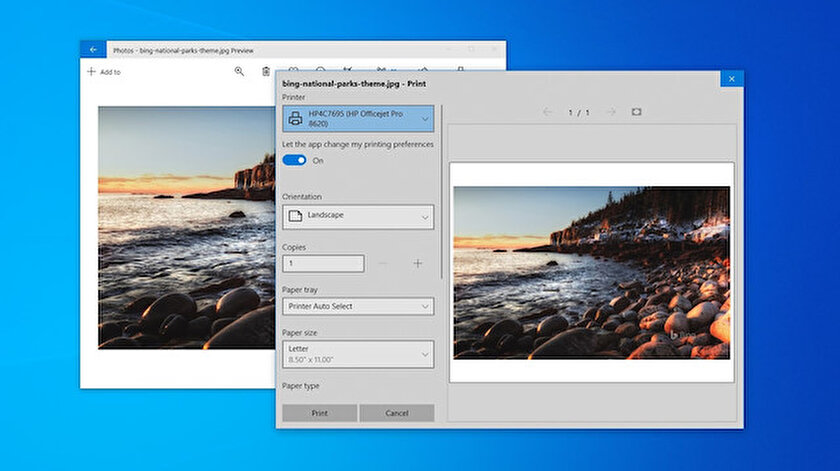
Task: Click the '1 / 1' page indicator
Action: pyautogui.click(x=579, y=112)
